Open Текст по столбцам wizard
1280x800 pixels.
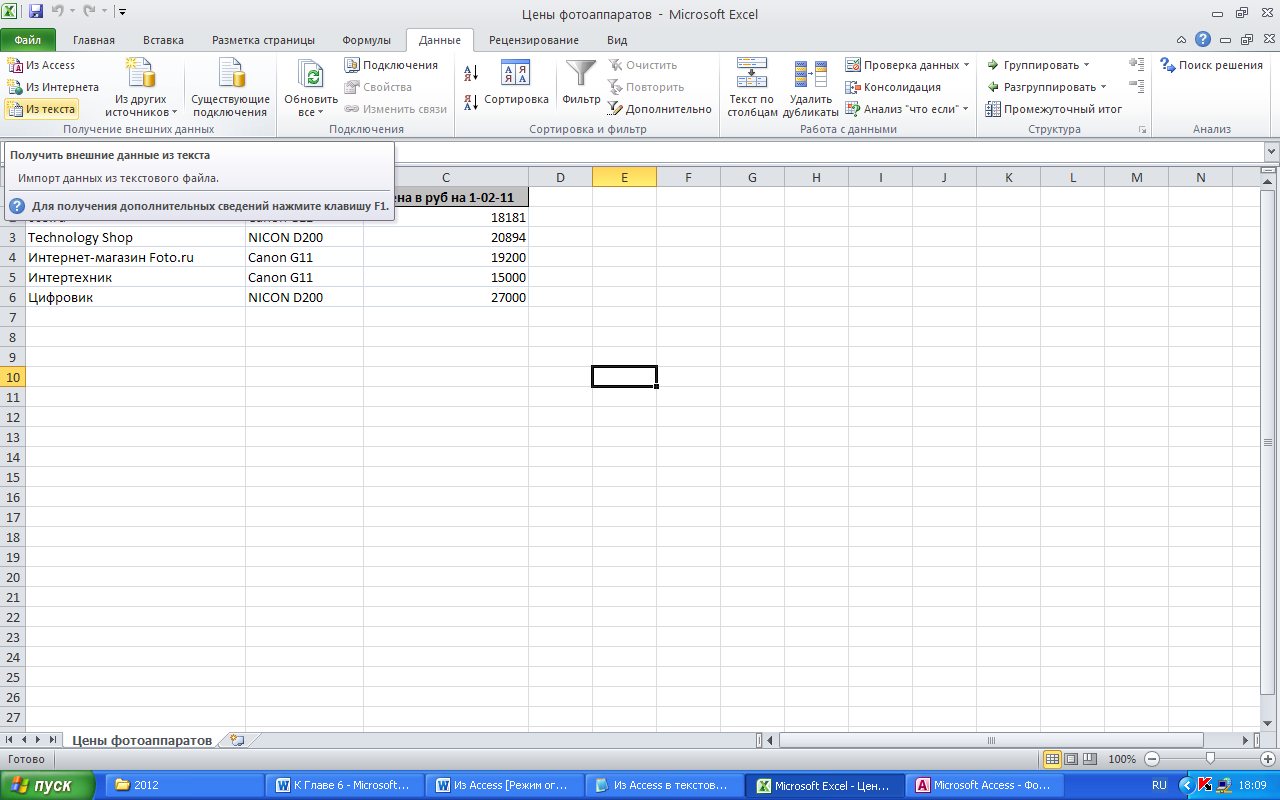pos(752,88)
